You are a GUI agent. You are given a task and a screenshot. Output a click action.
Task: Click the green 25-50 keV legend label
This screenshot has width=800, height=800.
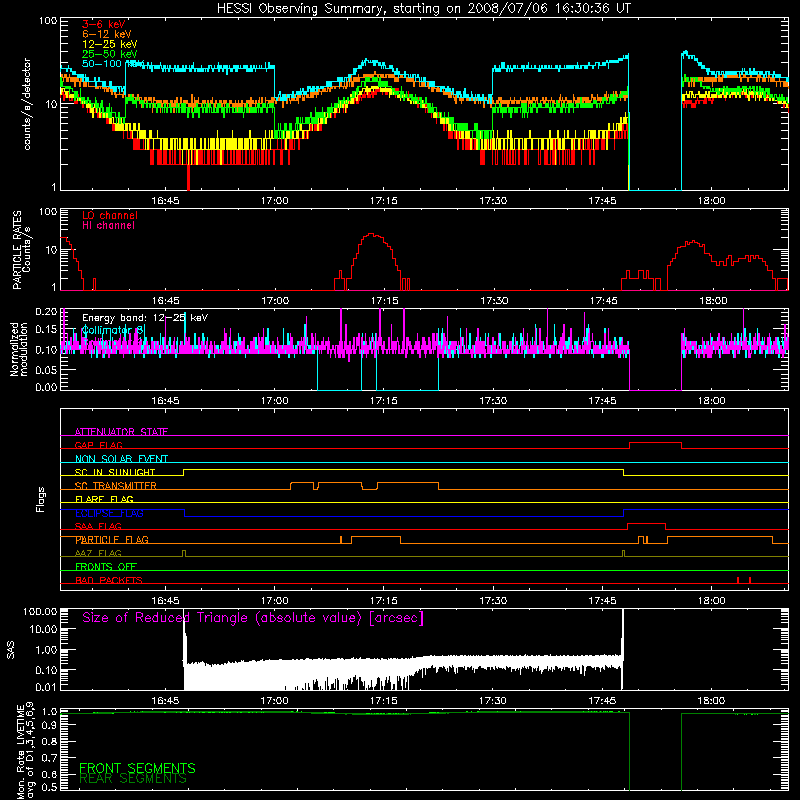[x=109, y=54]
